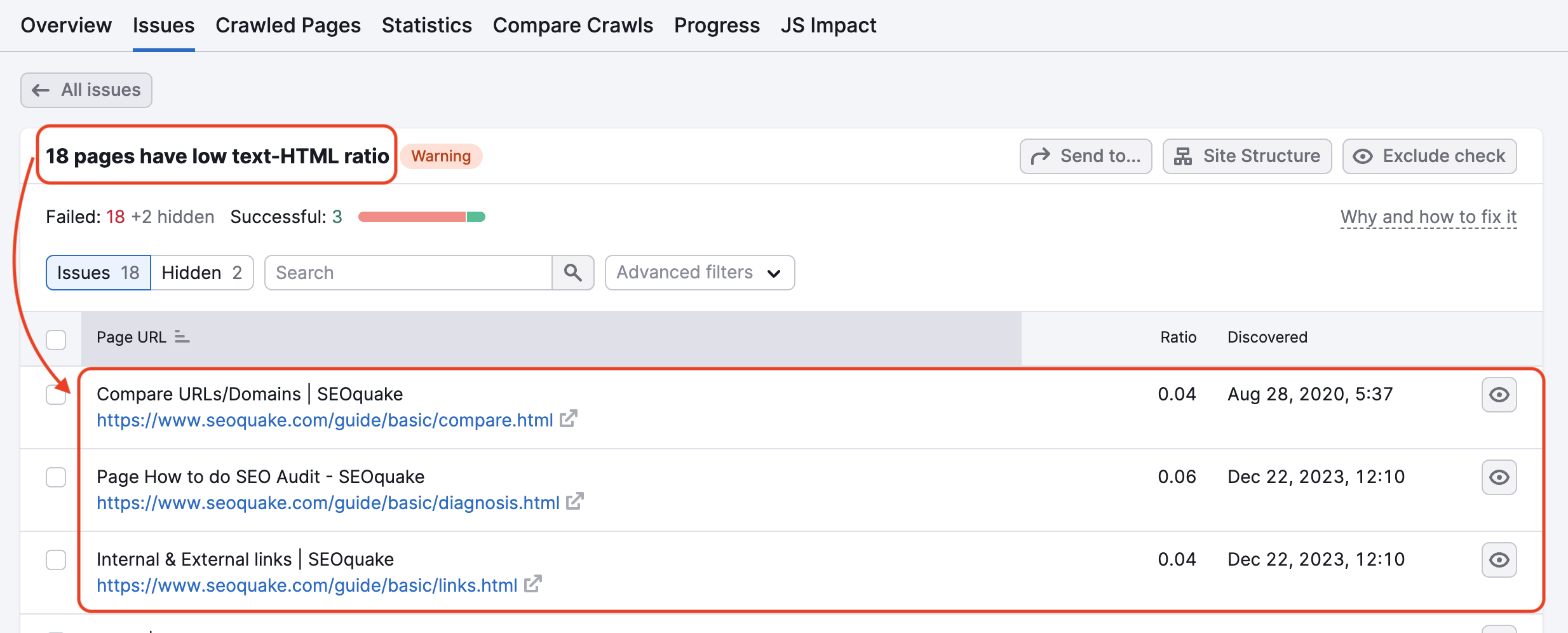Screen dimensions: 1568x633
Task: Expand the Advanced filters dropdown
Action: tap(700, 273)
